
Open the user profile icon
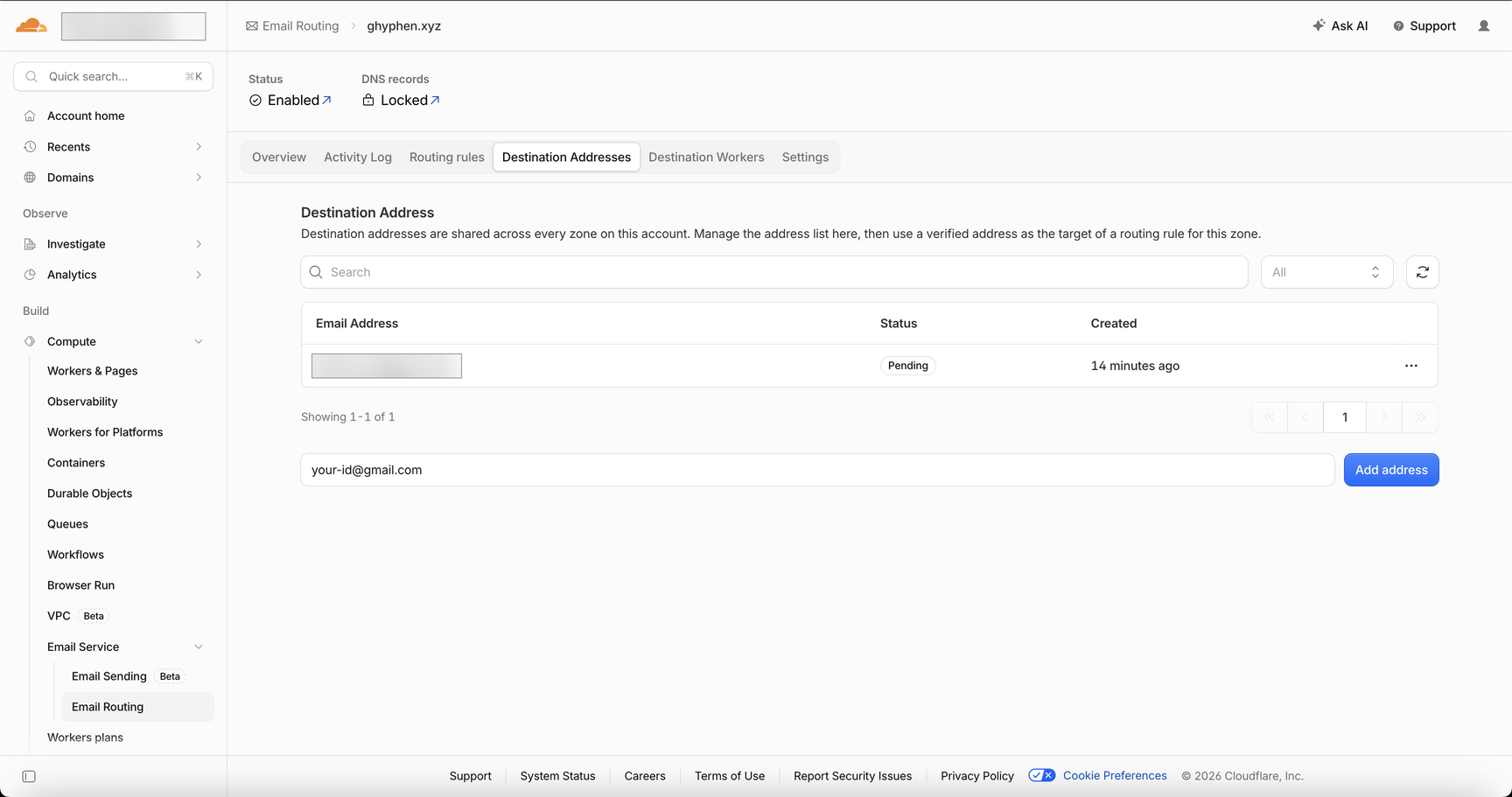click(x=1484, y=26)
